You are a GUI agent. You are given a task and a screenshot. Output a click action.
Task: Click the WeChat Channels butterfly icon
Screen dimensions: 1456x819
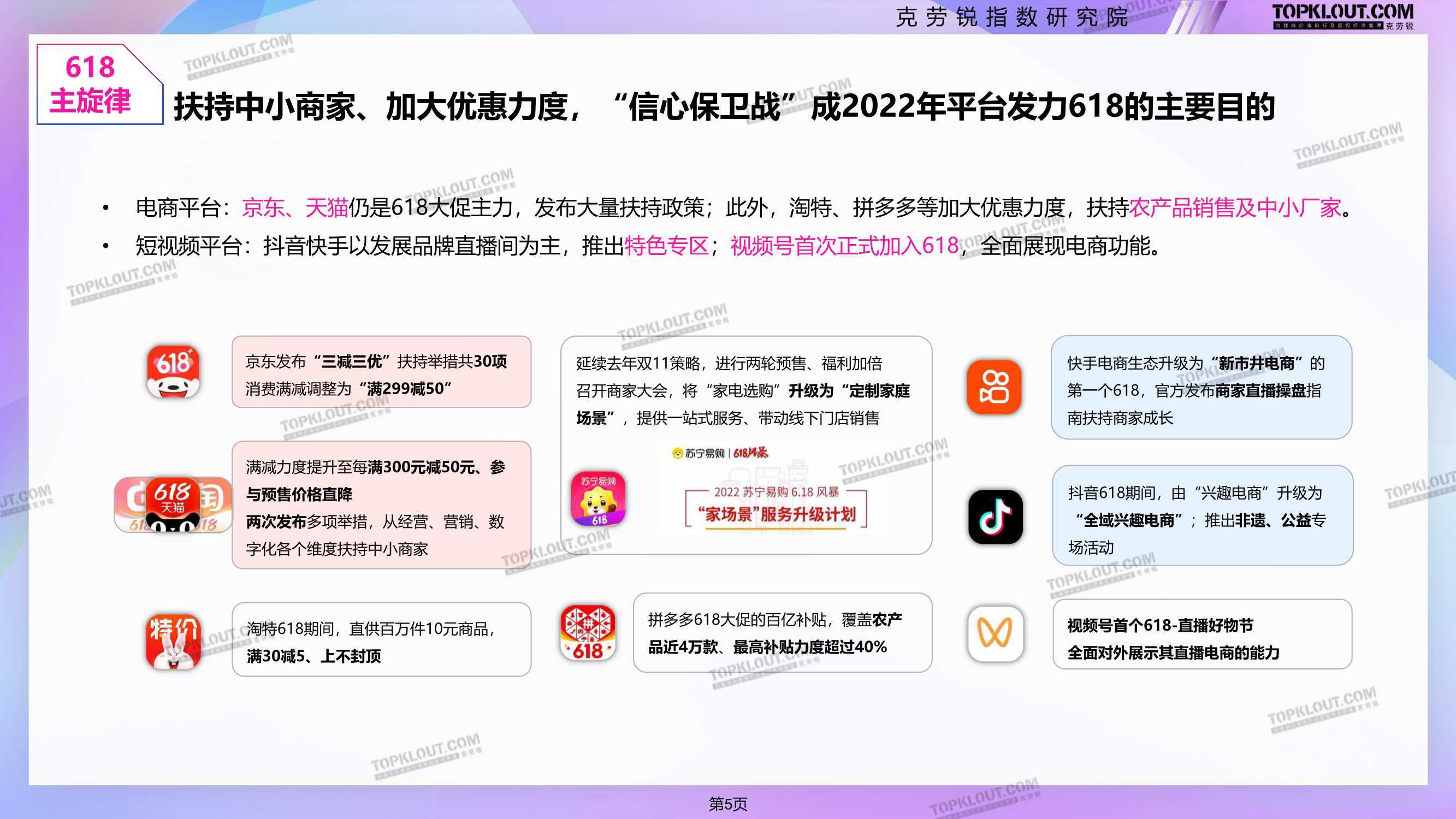click(996, 633)
